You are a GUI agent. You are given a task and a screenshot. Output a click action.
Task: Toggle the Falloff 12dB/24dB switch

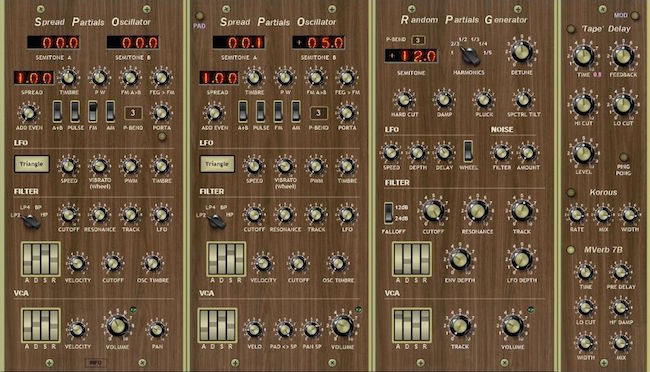(x=388, y=213)
